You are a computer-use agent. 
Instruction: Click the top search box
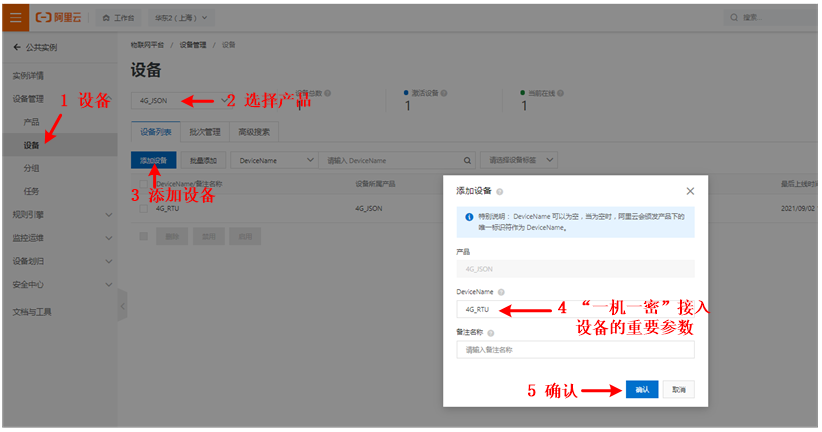pyautogui.click(x=772, y=17)
